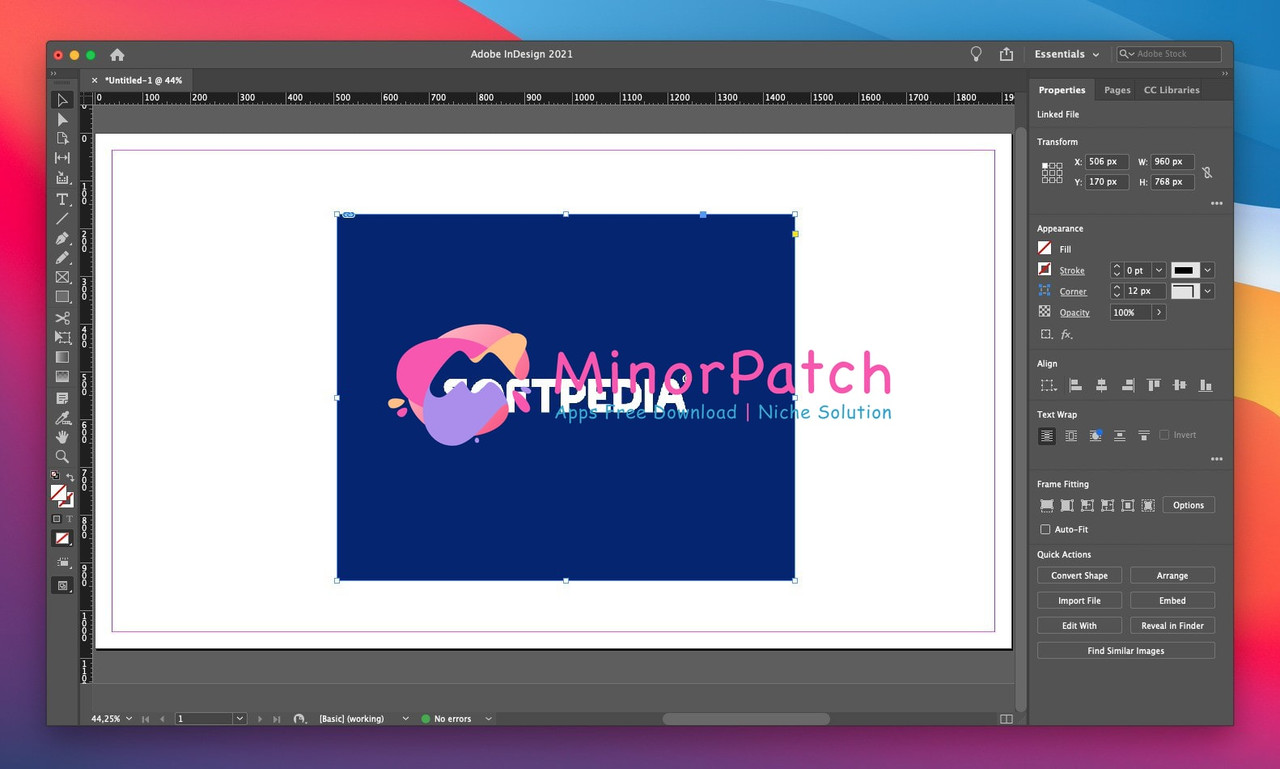Click the Arrange button

pos(1172,575)
